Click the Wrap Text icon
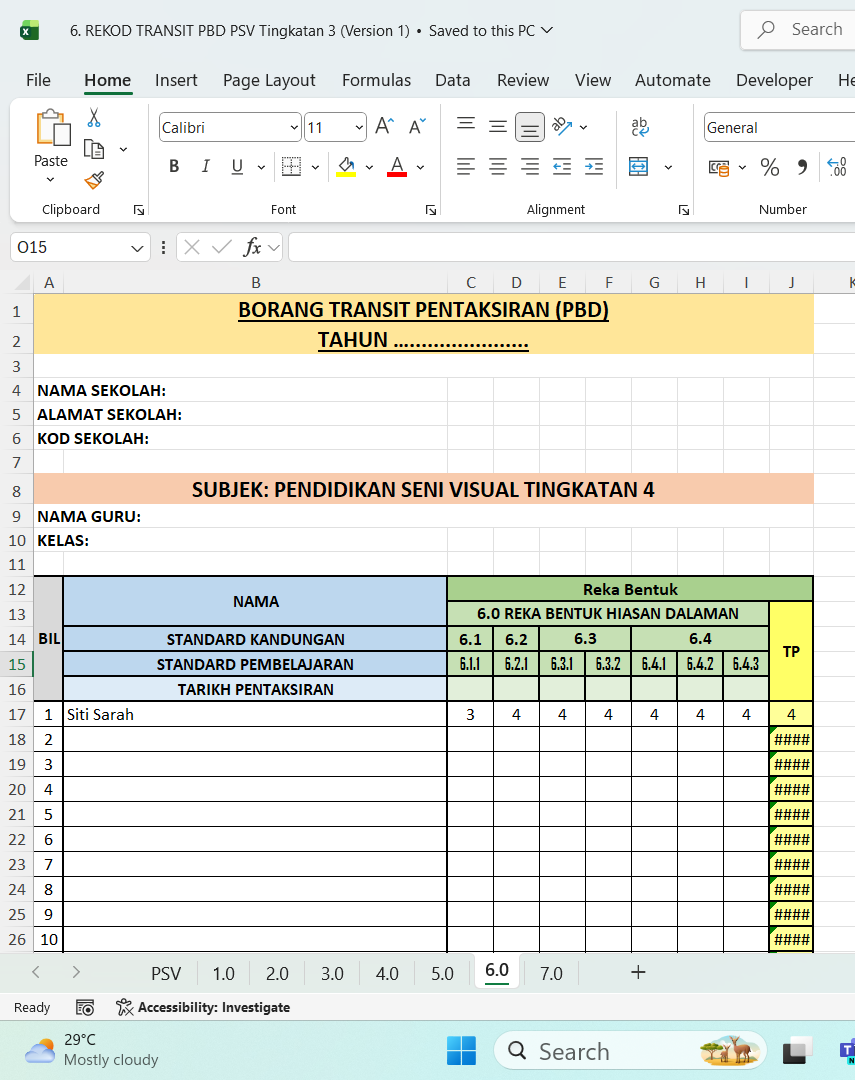The width and height of the screenshot is (855, 1080). click(x=639, y=127)
